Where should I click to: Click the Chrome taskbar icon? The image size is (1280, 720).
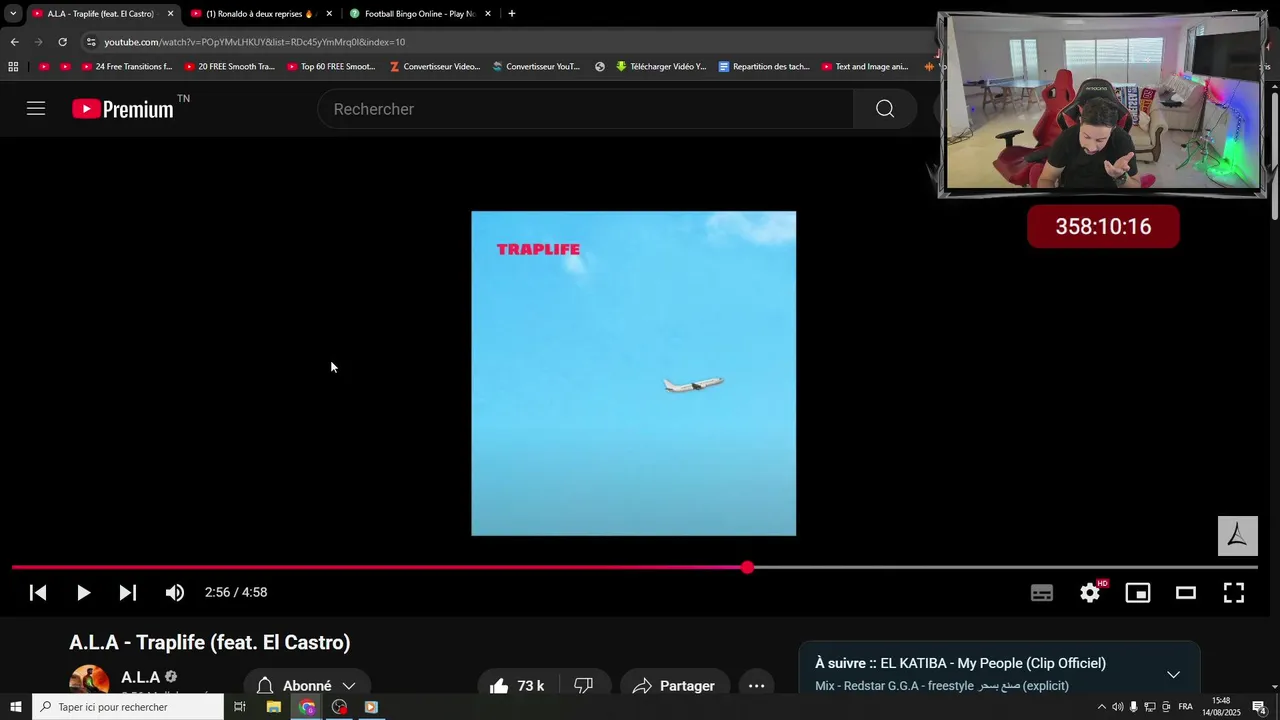(x=307, y=707)
